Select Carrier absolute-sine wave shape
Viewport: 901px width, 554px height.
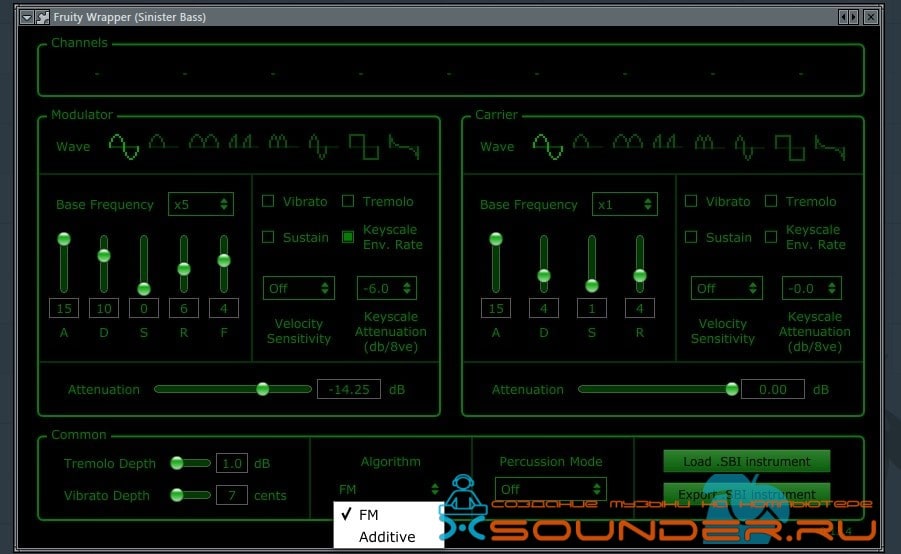tap(627, 142)
